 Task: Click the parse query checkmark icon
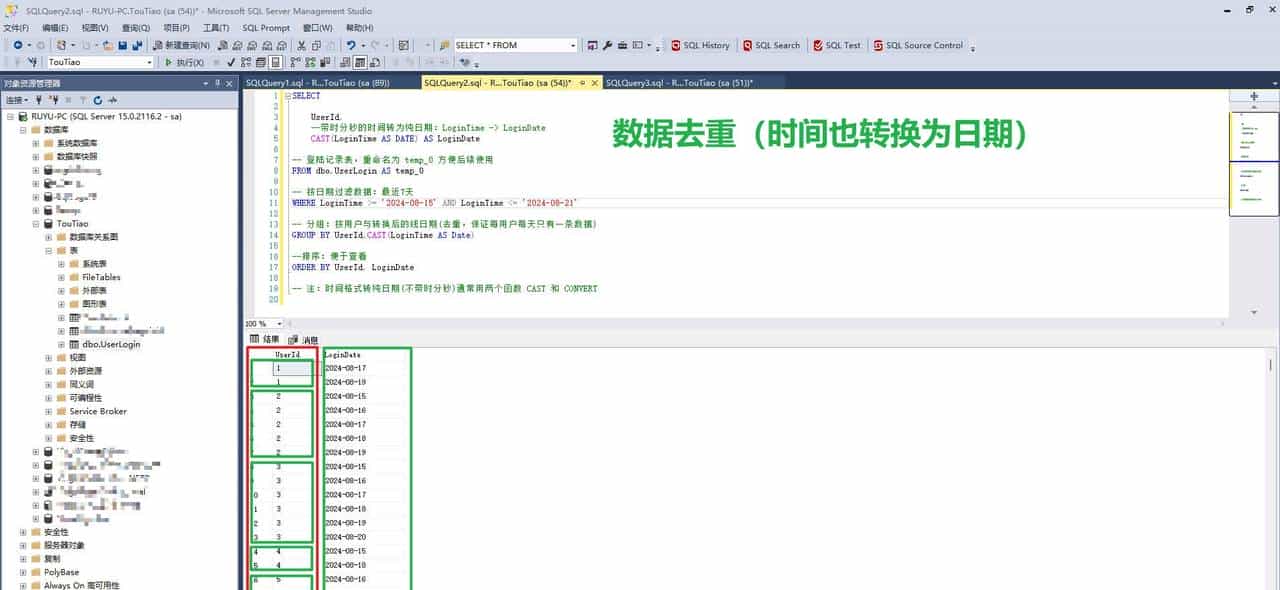pos(230,62)
